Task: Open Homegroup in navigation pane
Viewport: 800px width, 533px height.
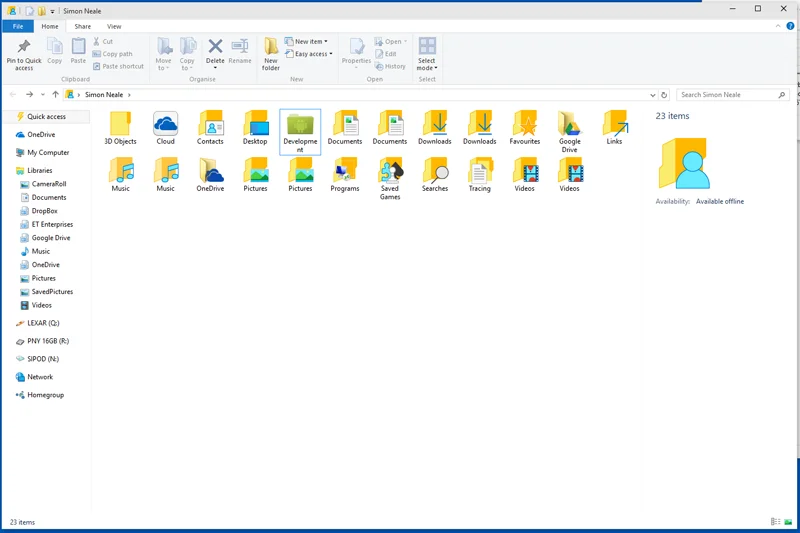Action: pos(45,395)
